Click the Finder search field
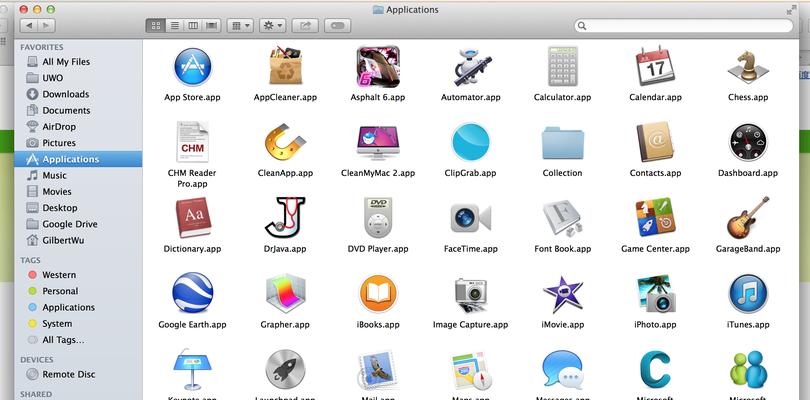This screenshot has width=810, height=400. (x=683, y=25)
